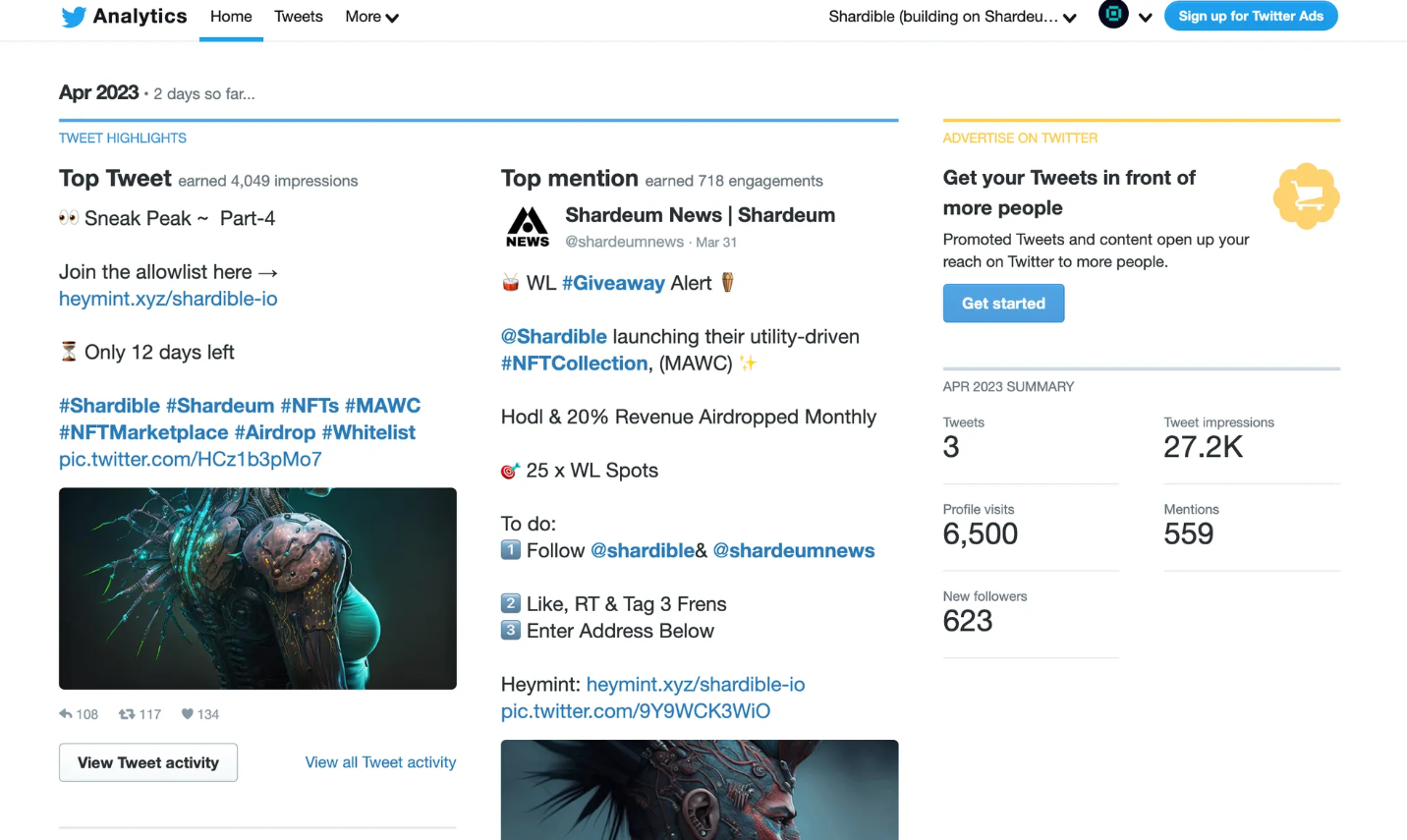Open the profile avatar icon in header
1407x840 pixels.
[x=1113, y=15]
